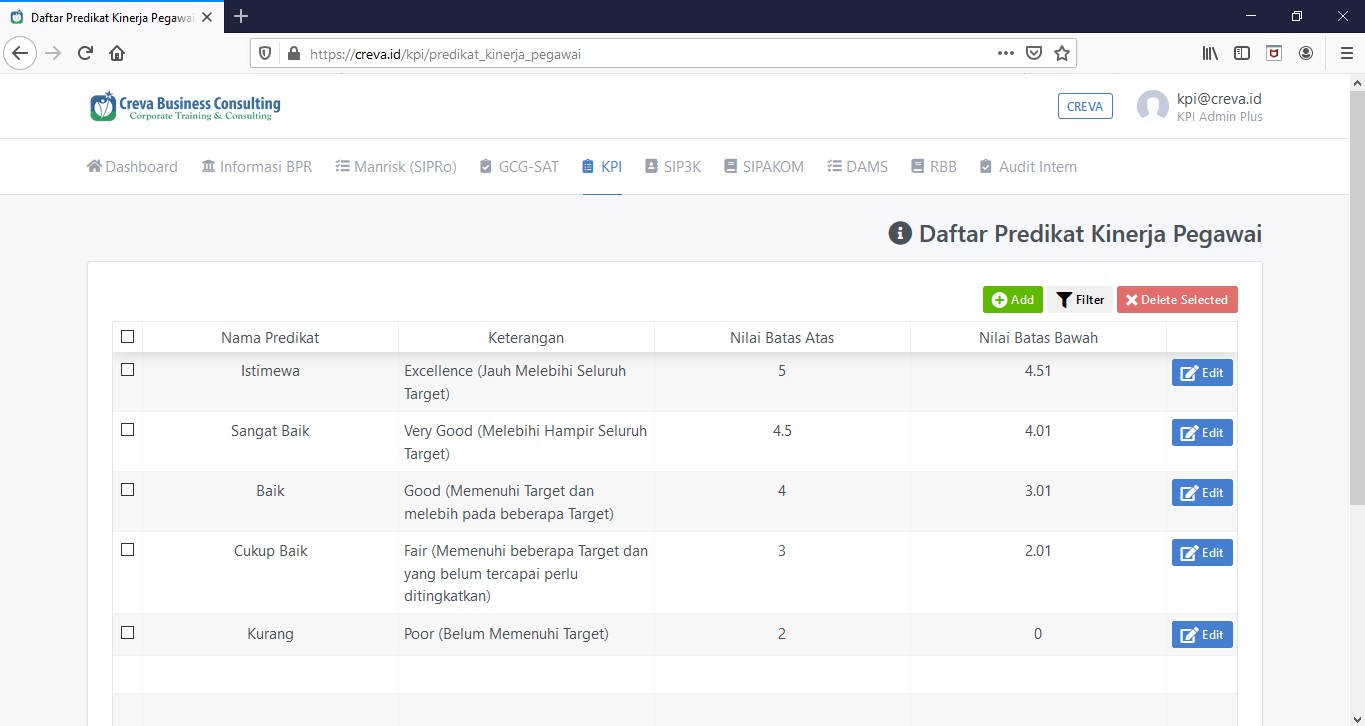Bookmark this page with the star

(1062, 53)
